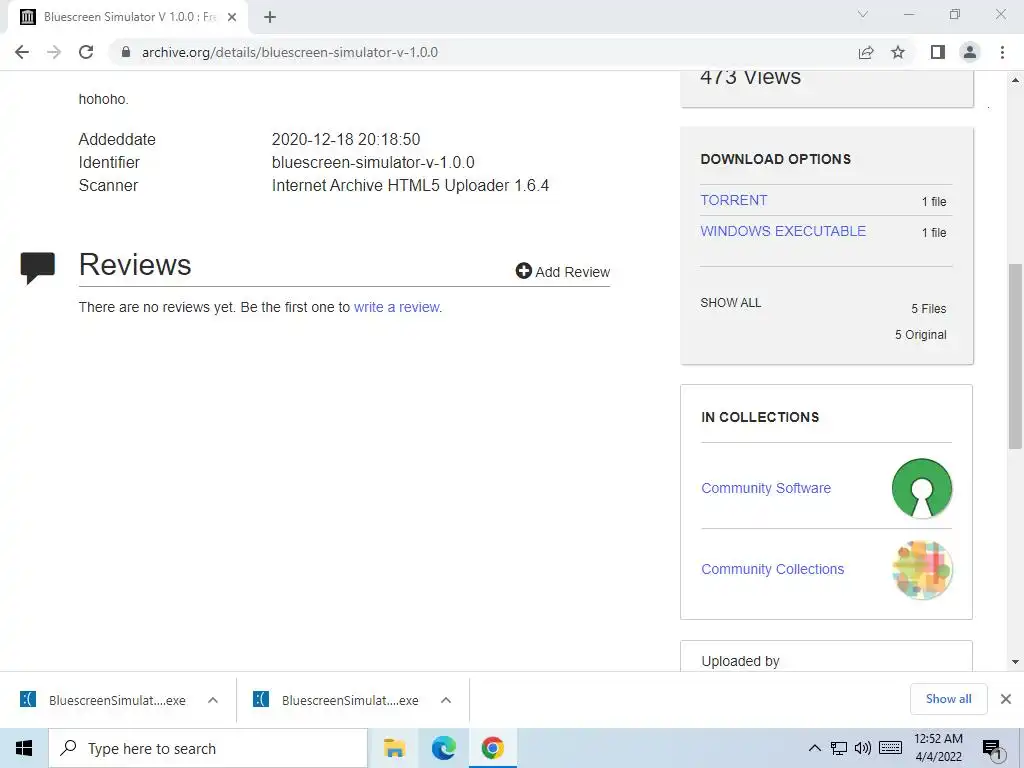The height and width of the screenshot is (768, 1024).
Task: Open the network status tray icon
Action: point(839,748)
